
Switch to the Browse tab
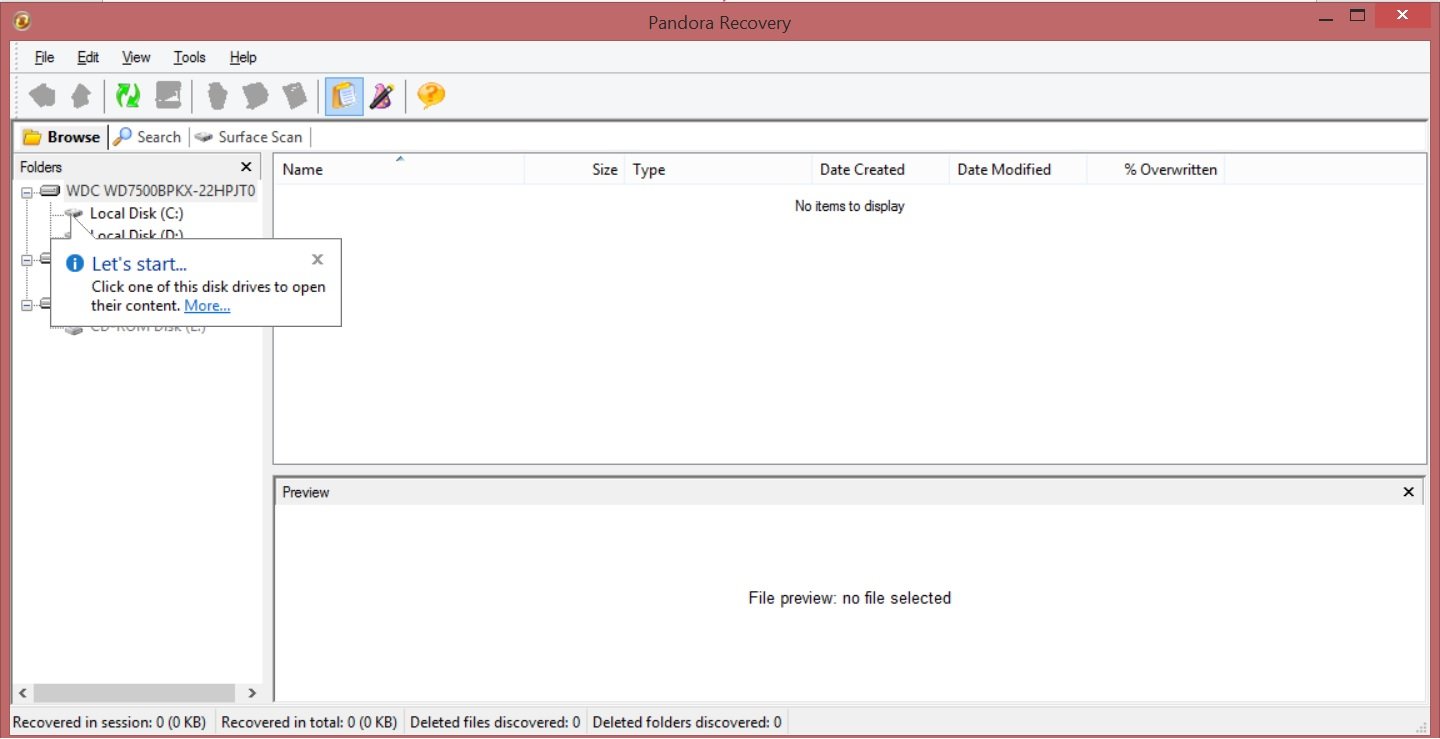coord(61,137)
